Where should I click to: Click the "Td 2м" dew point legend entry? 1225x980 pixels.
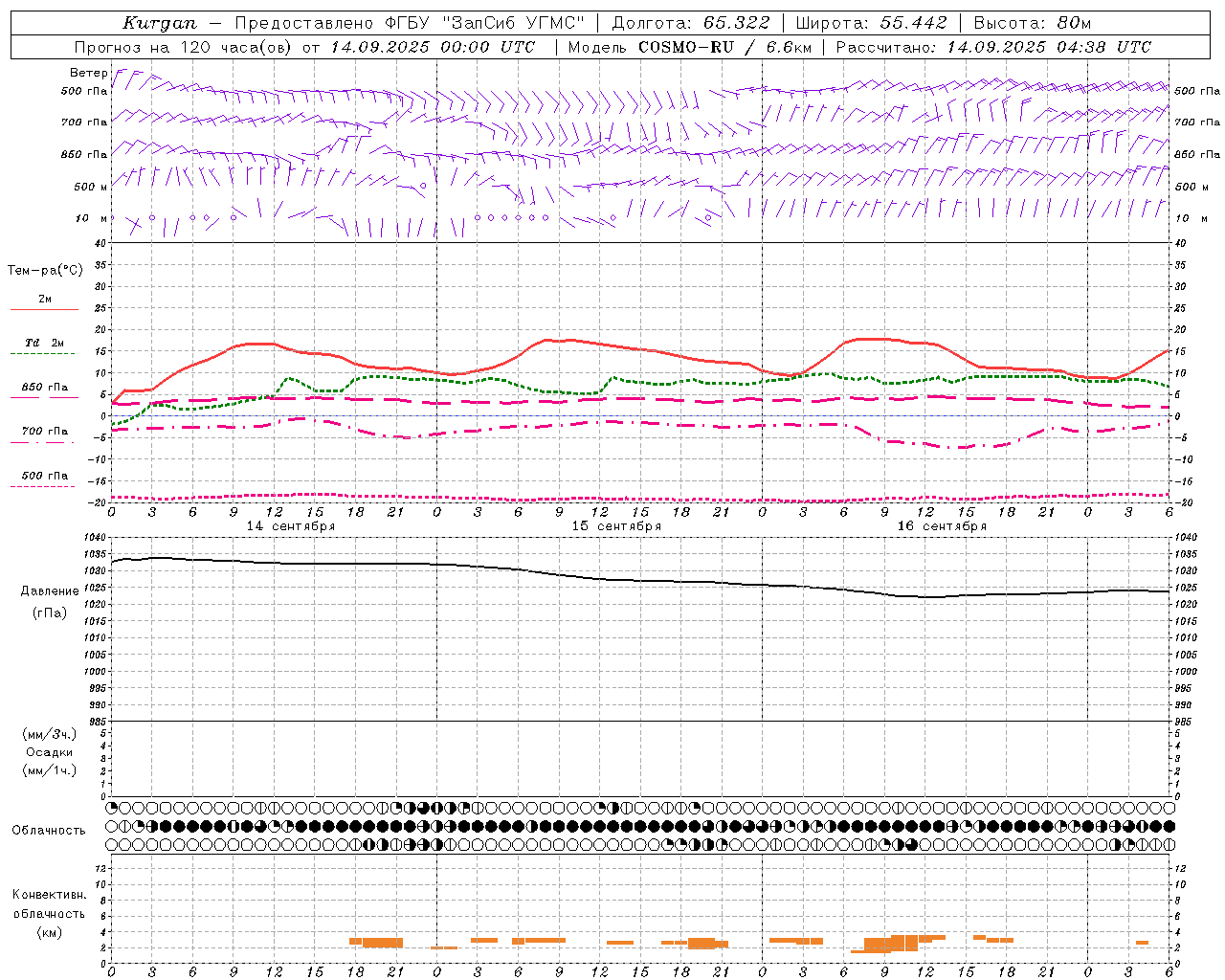(x=44, y=343)
